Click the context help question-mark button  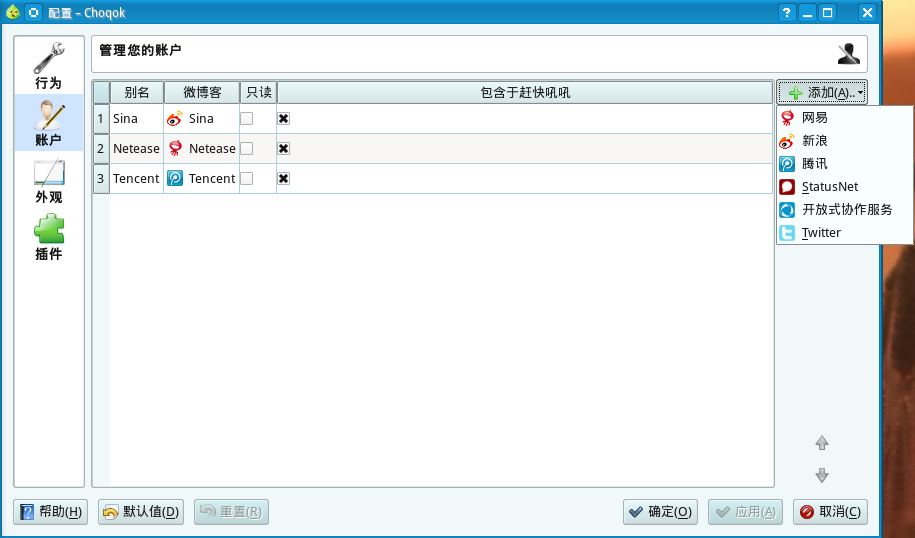(x=787, y=12)
